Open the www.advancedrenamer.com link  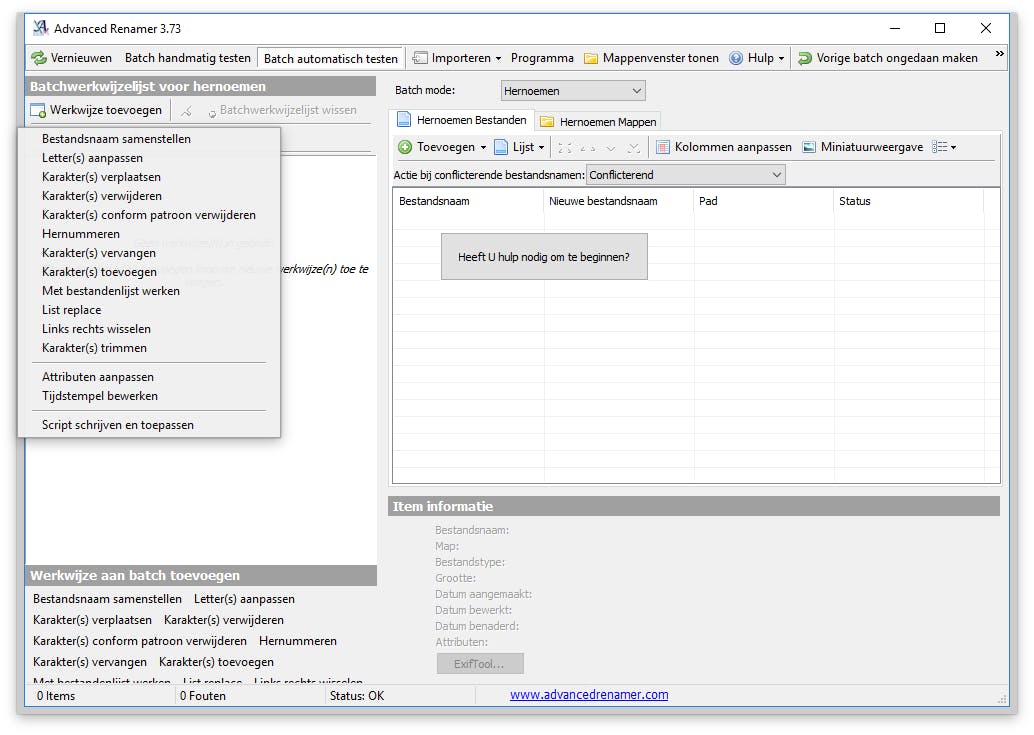pyautogui.click(x=589, y=695)
